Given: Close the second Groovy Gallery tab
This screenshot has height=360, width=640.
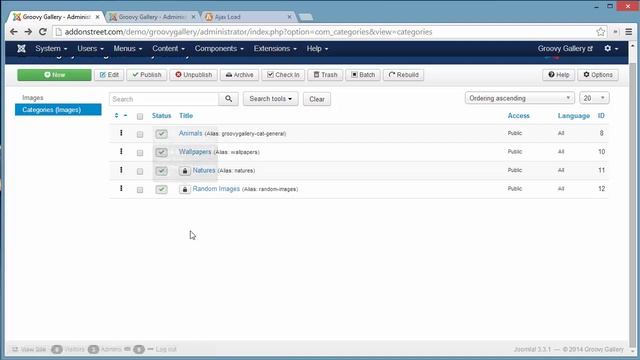Looking at the screenshot, I should 193,17.
